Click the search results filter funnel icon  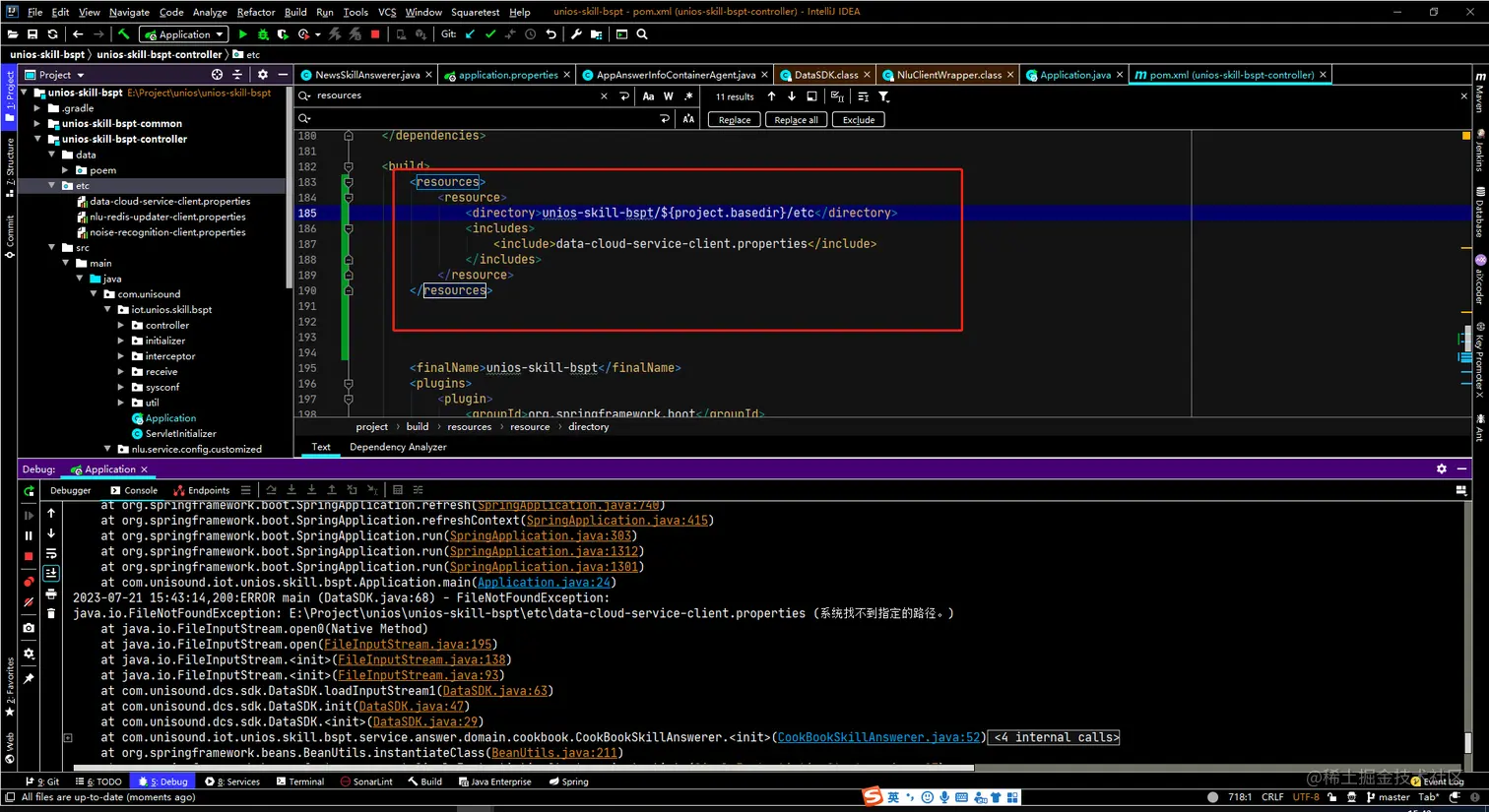[884, 96]
